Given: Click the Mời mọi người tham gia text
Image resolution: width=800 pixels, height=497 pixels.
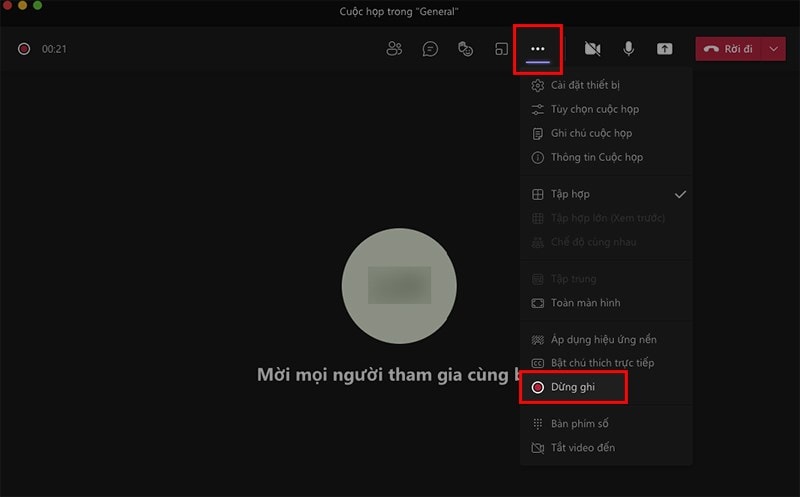Looking at the screenshot, I should pos(387,375).
